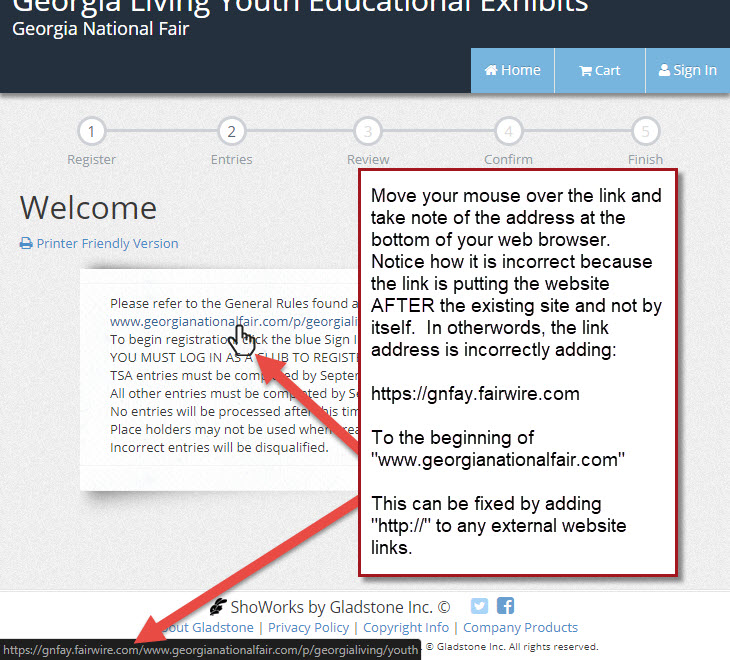The width and height of the screenshot is (730, 660).
Task: Visit the Company Products footer link
Action: tap(519, 627)
